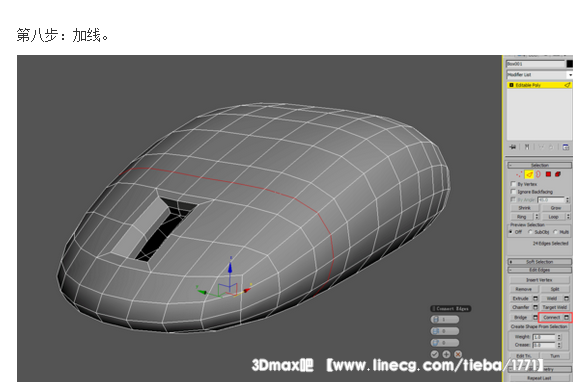
Task: Select Vertex sub-object mode icon
Action: (x=519, y=174)
